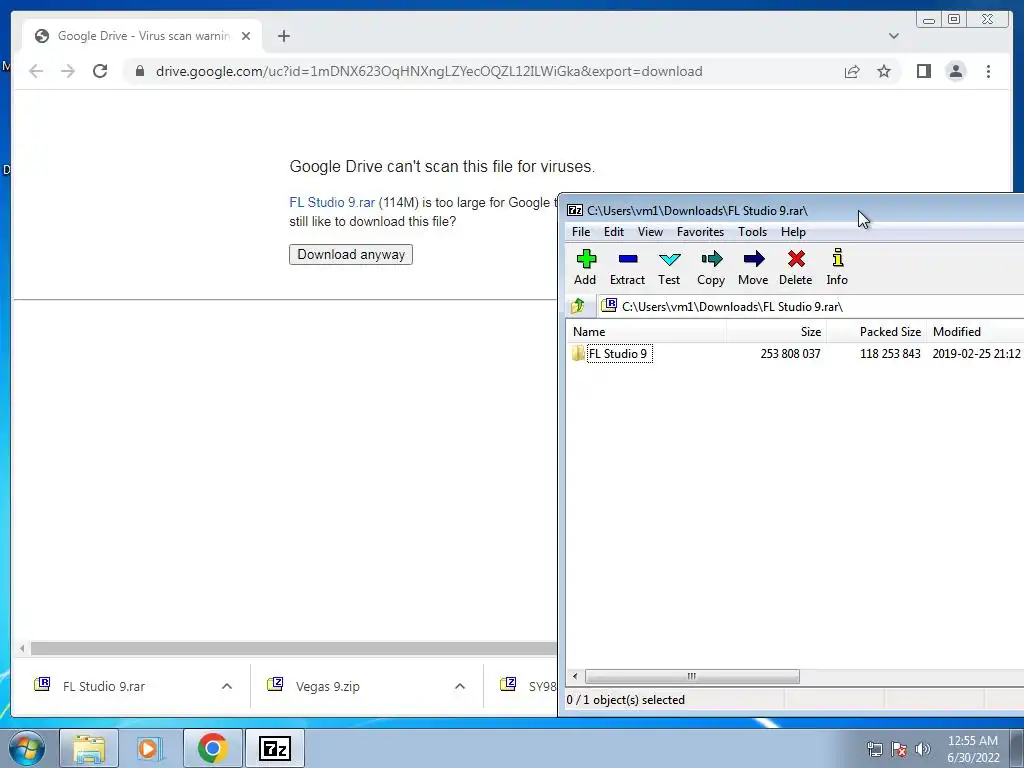1024x768 pixels.
Task: Click the Copy icon in 7-Zip toolbar
Action: pyautogui.click(x=711, y=268)
